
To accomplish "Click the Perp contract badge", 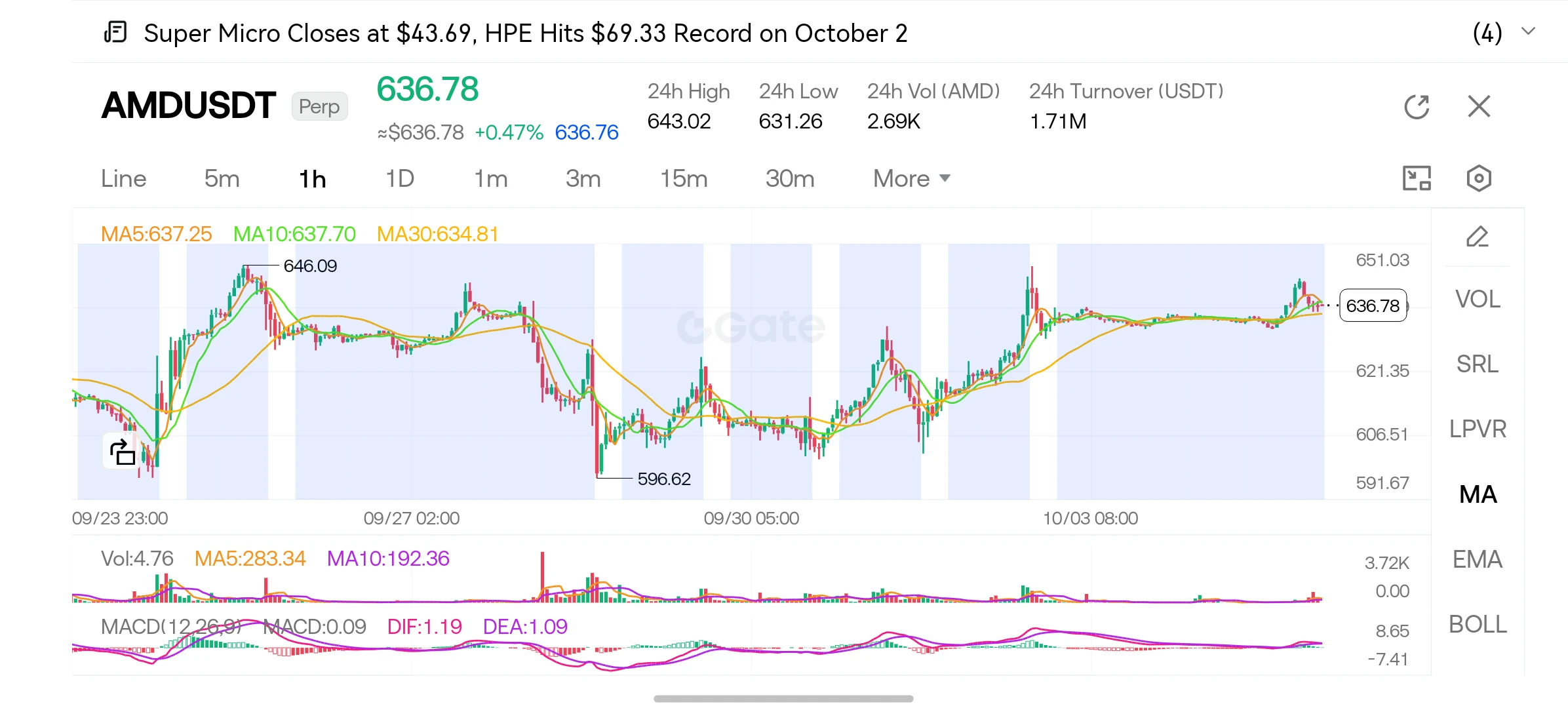I will click(319, 106).
